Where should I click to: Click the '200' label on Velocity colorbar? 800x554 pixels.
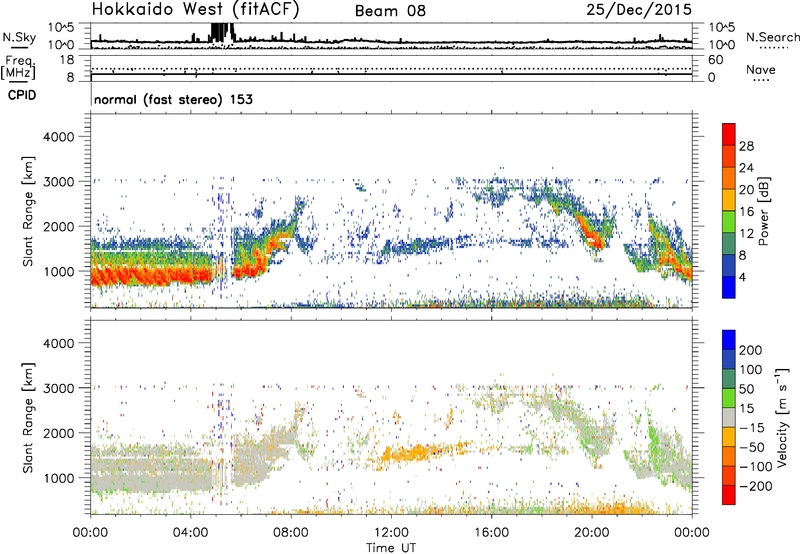tap(751, 350)
